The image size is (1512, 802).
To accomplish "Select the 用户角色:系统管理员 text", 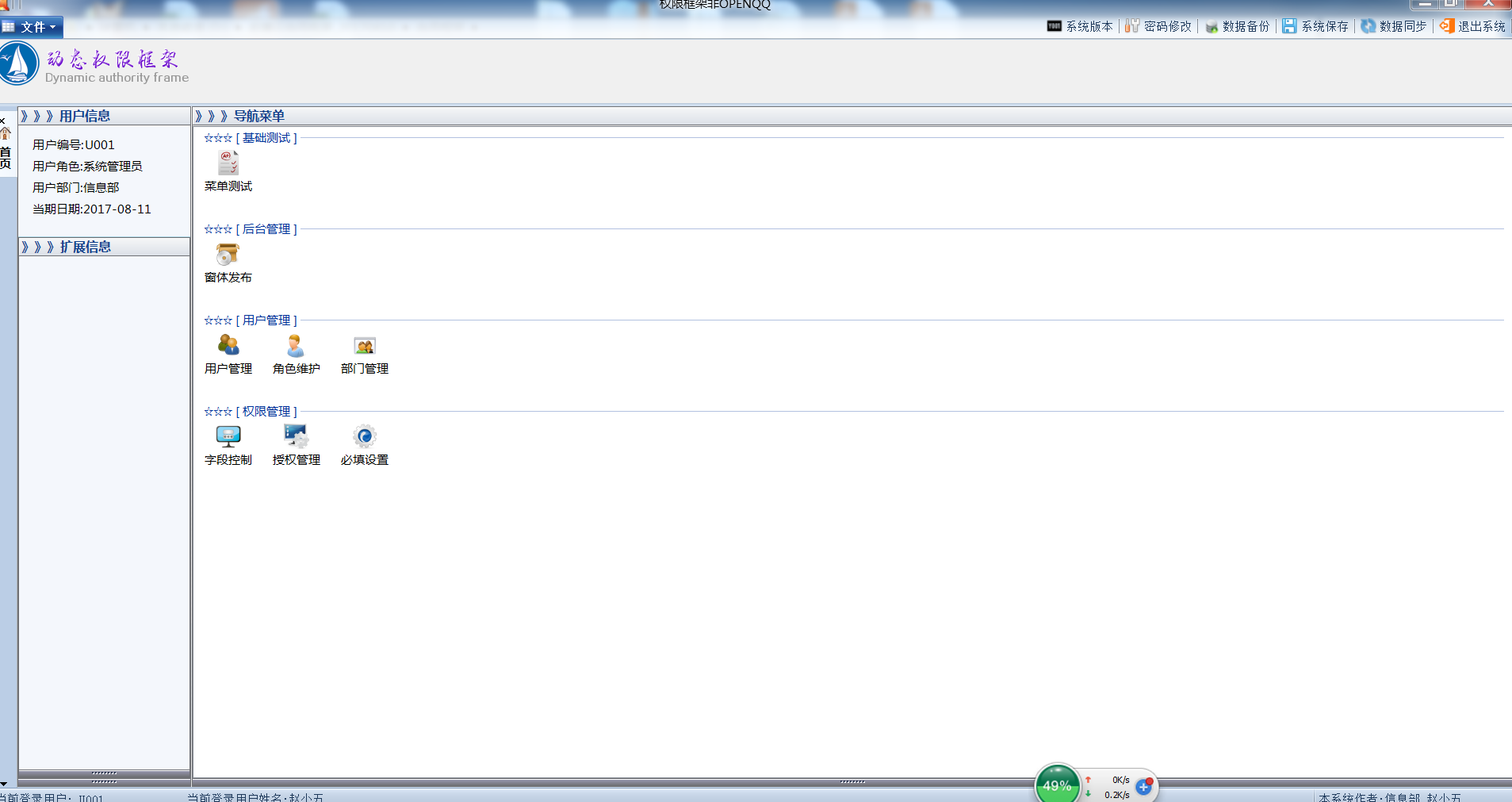I will (x=87, y=166).
